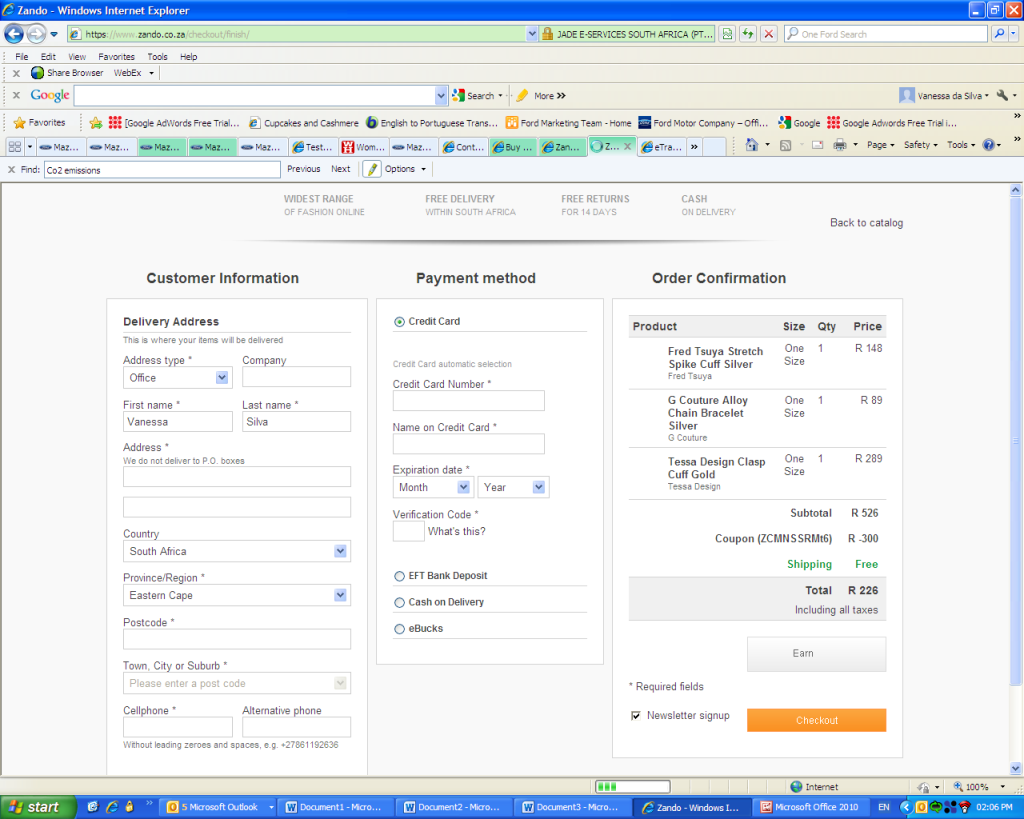Open Microsoft Office 2010 taskbar item

pos(810,807)
